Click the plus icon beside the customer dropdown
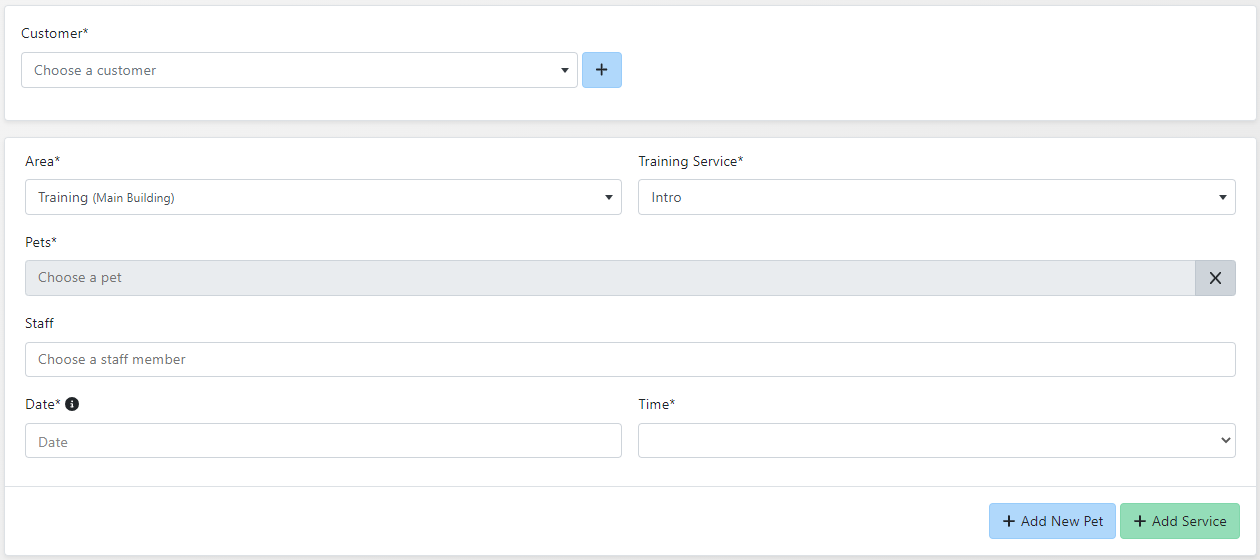Image resolution: width=1260 pixels, height=560 pixels. point(601,70)
